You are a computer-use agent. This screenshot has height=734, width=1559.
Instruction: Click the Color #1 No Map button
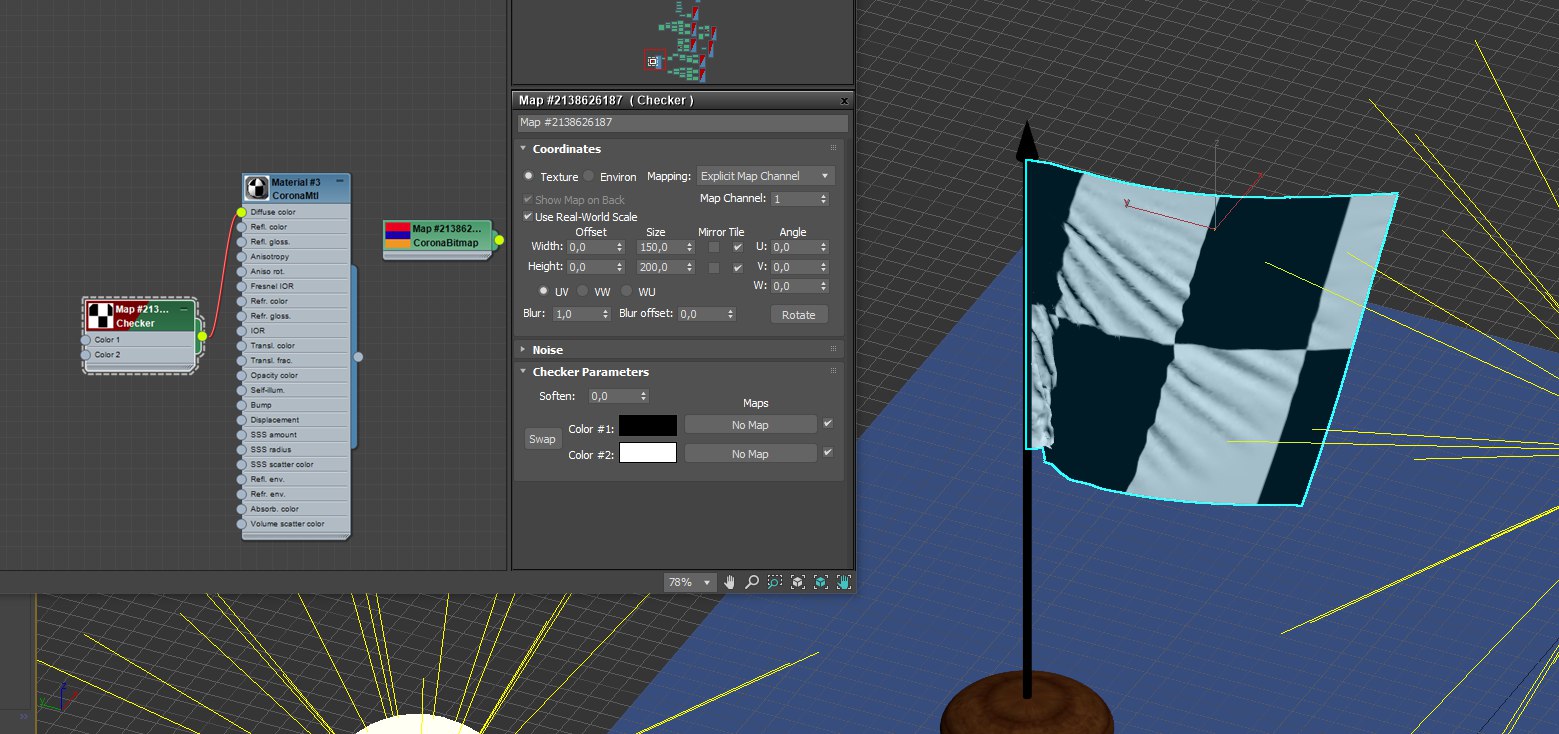[x=750, y=425]
